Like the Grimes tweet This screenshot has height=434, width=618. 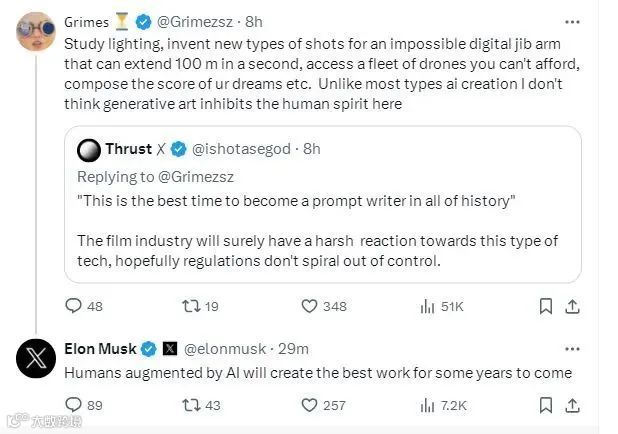point(309,306)
